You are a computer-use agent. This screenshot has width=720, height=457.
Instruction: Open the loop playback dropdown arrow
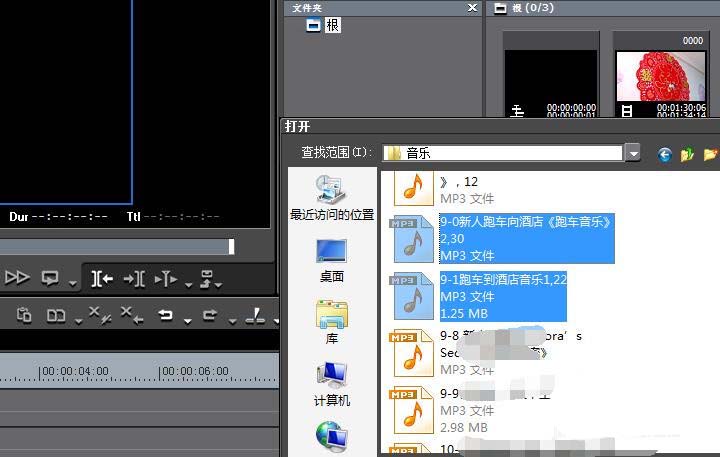[x=73, y=283]
